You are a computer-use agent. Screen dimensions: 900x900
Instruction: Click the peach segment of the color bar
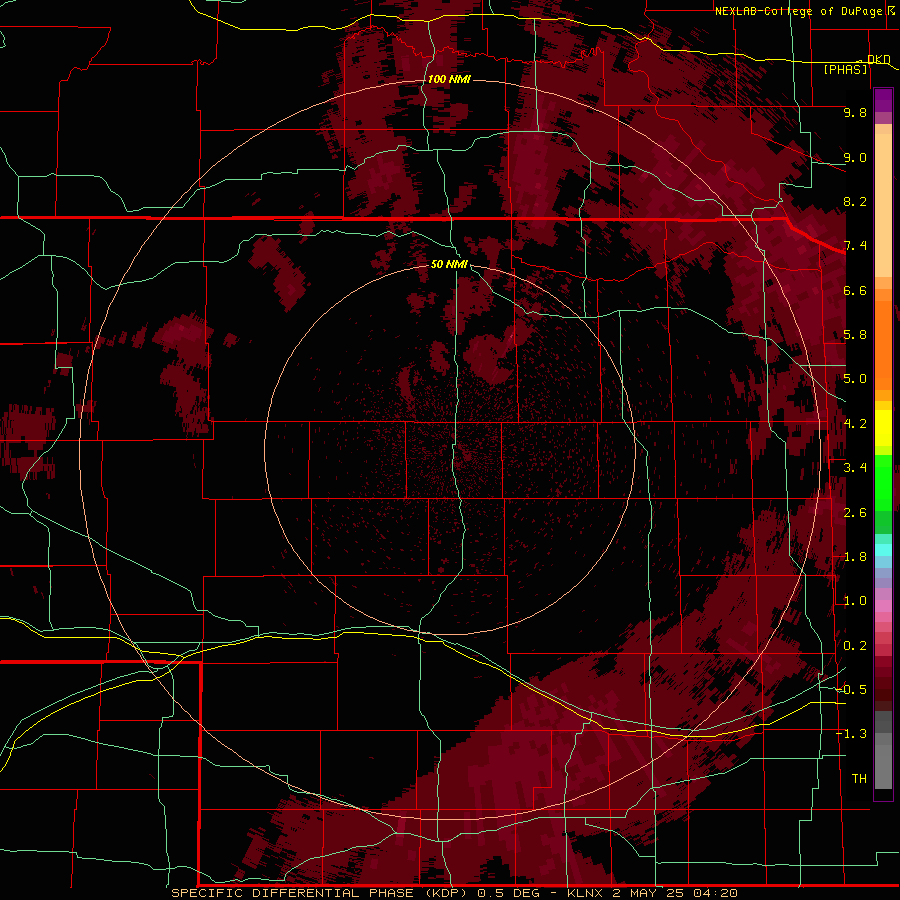coord(883,205)
